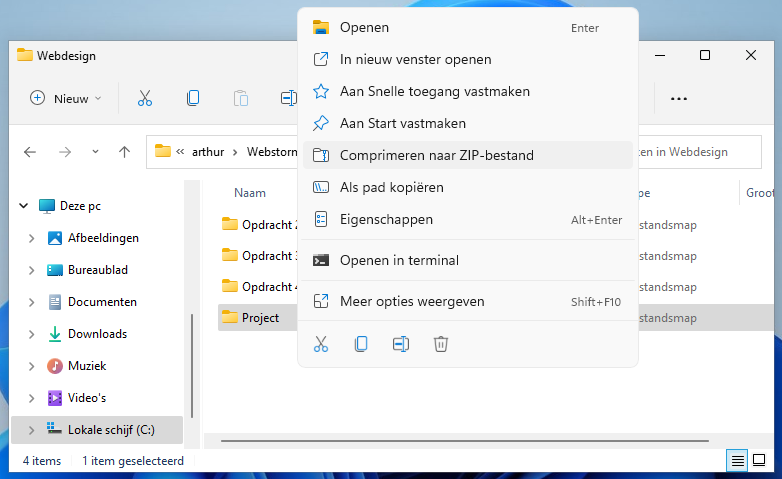Expand the Lokale schijf (C:) tree node
782x479 pixels.
point(31,430)
